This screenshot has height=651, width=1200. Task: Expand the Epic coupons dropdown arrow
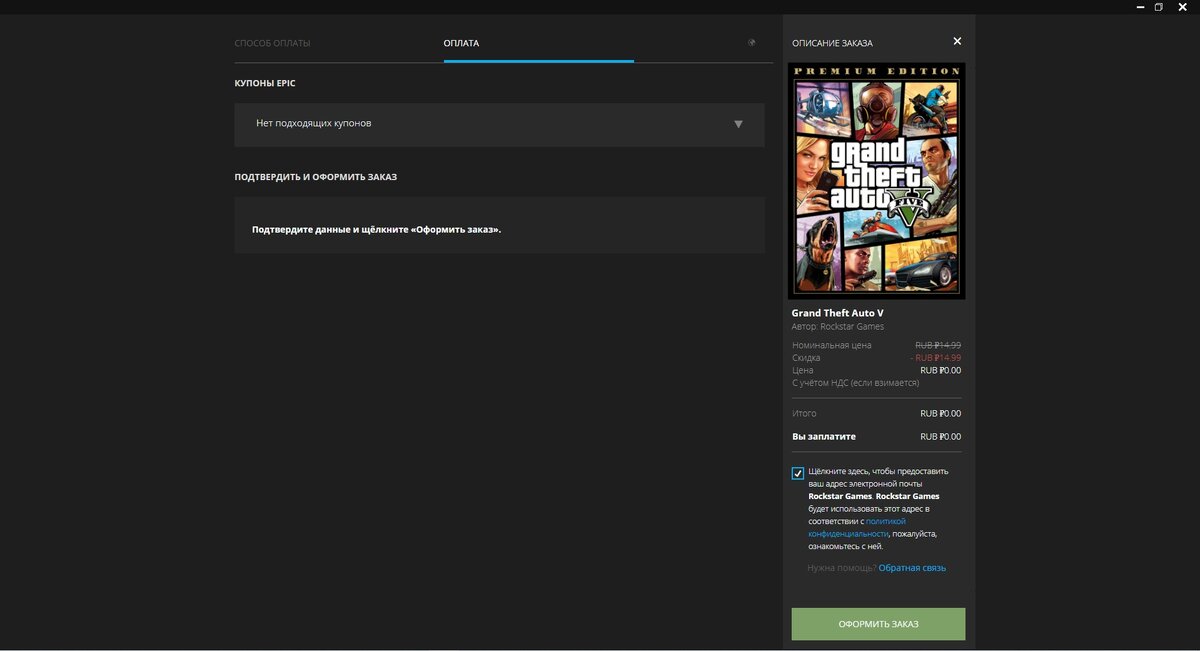coord(738,124)
